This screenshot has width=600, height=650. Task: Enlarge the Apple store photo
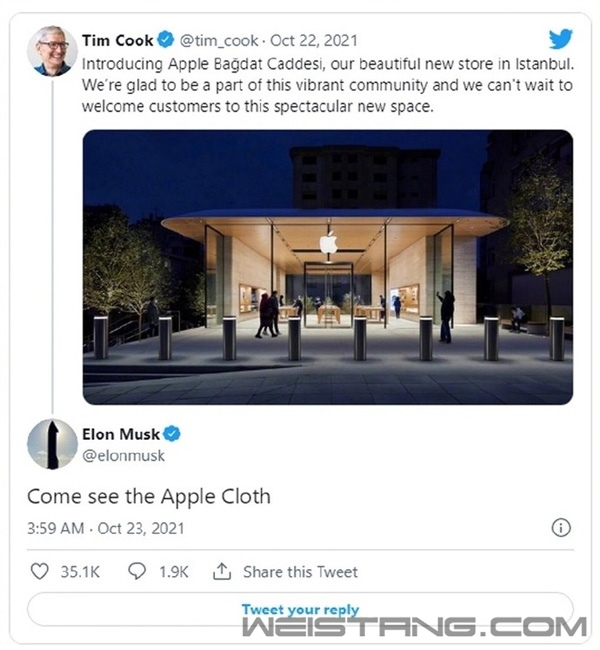tap(327, 266)
